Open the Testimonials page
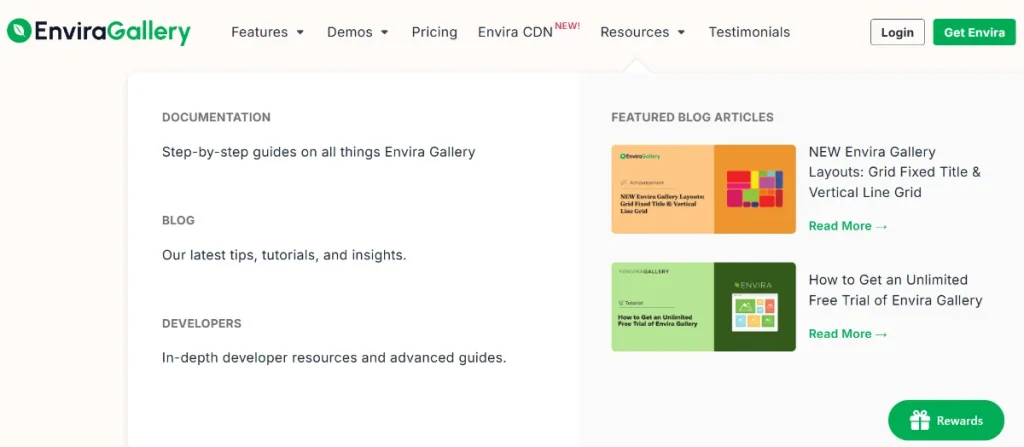The width and height of the screenshot is (1024, 447). tap(749, 32)
